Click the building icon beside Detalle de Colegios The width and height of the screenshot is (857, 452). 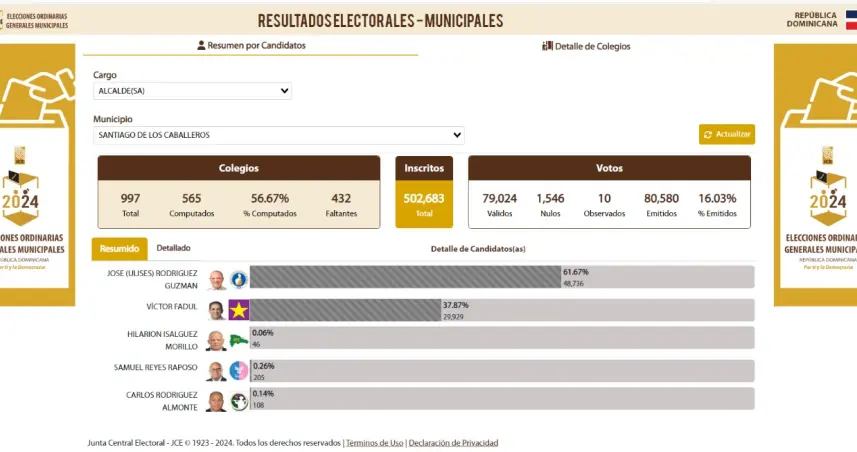(x=547, y=46)
